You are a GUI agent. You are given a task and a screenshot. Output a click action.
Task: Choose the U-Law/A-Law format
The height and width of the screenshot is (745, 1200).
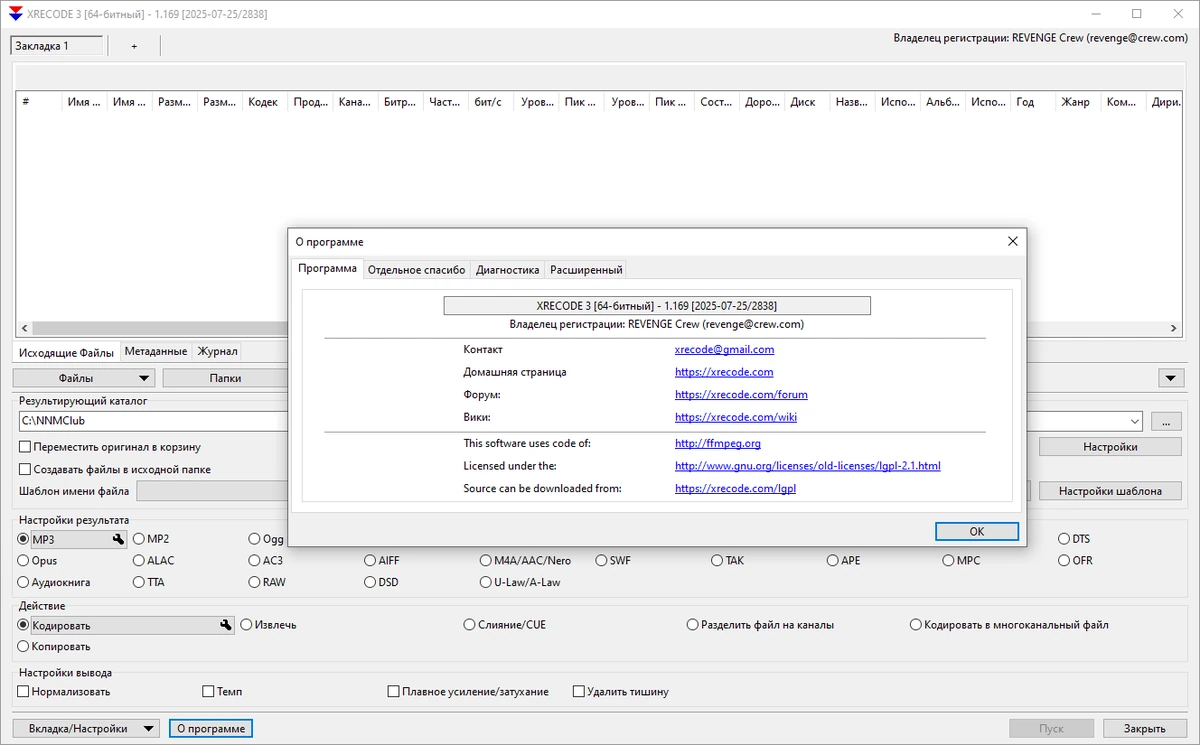520,582
